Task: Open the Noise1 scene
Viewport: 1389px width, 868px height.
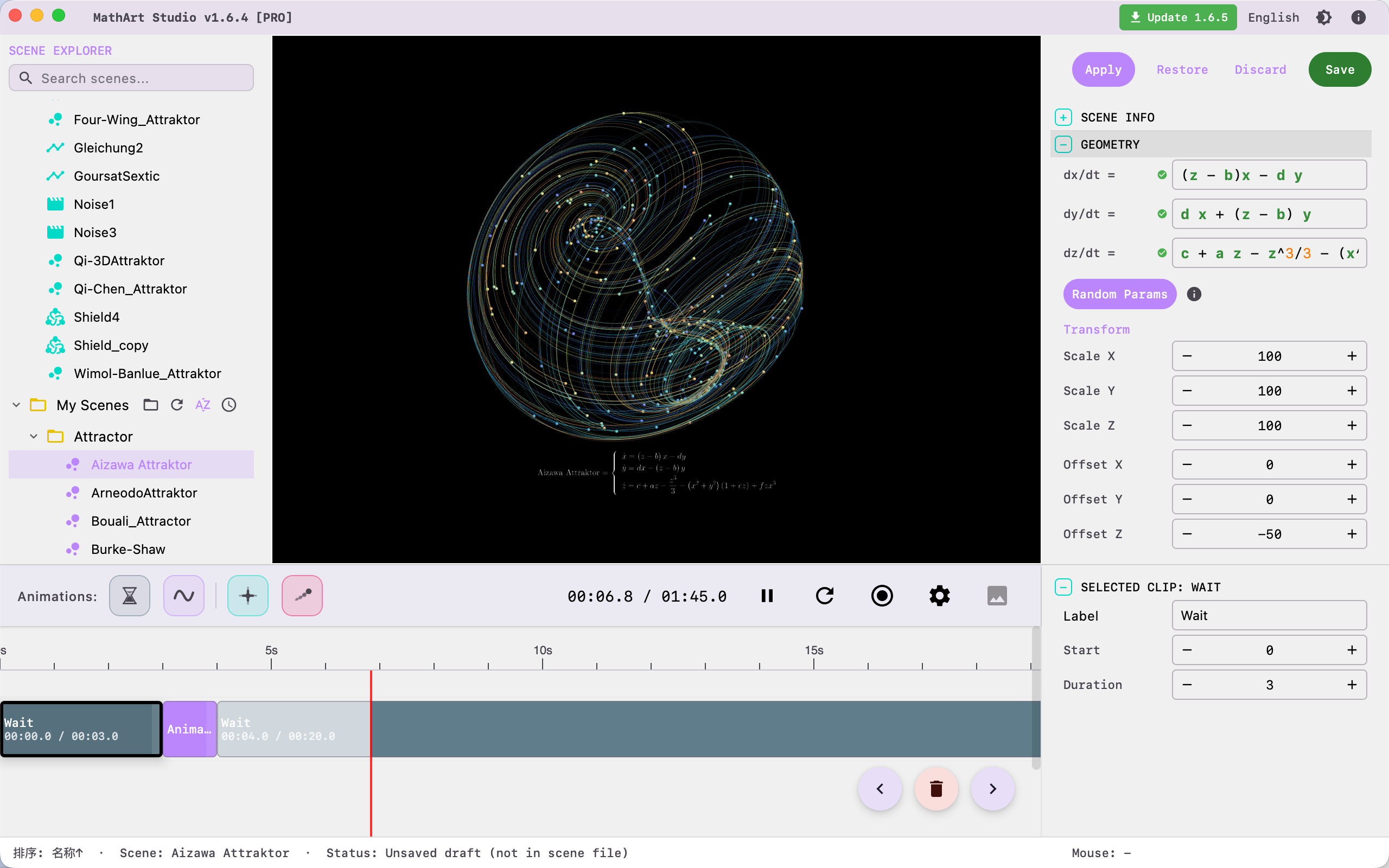Action: click(x=94, y=205)
